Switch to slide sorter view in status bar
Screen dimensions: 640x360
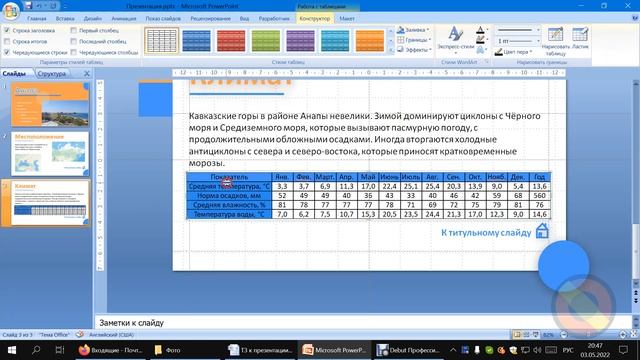click(526, 335)
